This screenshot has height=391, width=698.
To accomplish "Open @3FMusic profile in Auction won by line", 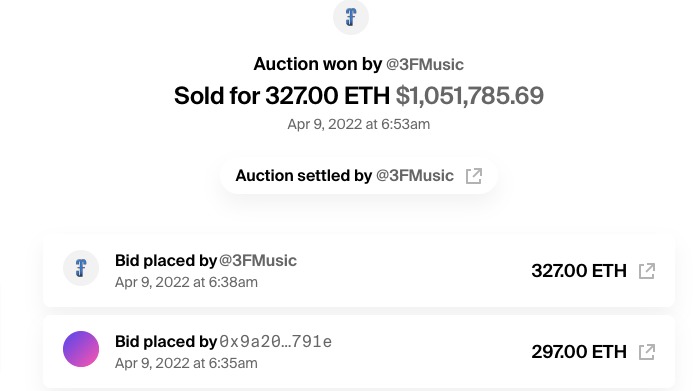I will click(425, 65).
